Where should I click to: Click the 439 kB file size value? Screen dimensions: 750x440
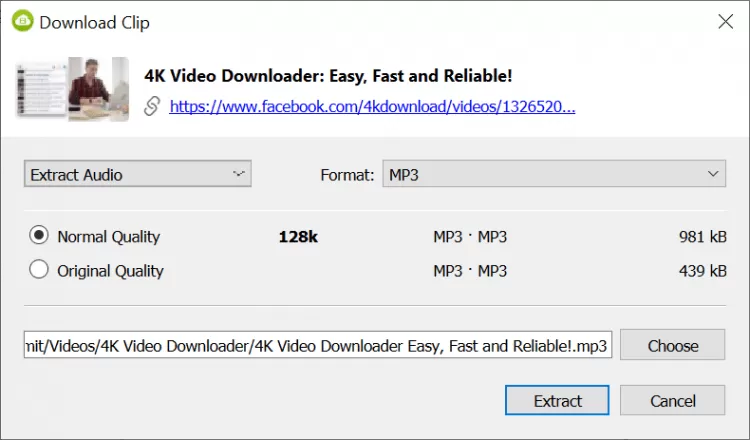pyautogui.click(x=702, y=271)
